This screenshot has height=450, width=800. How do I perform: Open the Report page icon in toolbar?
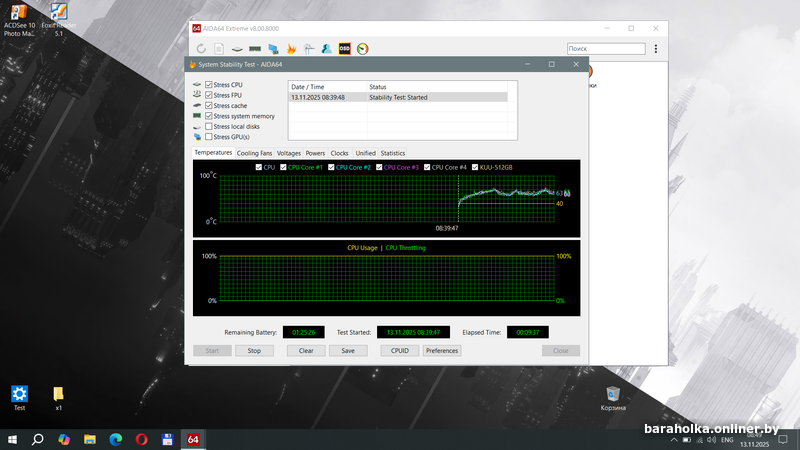pos(219,48)
